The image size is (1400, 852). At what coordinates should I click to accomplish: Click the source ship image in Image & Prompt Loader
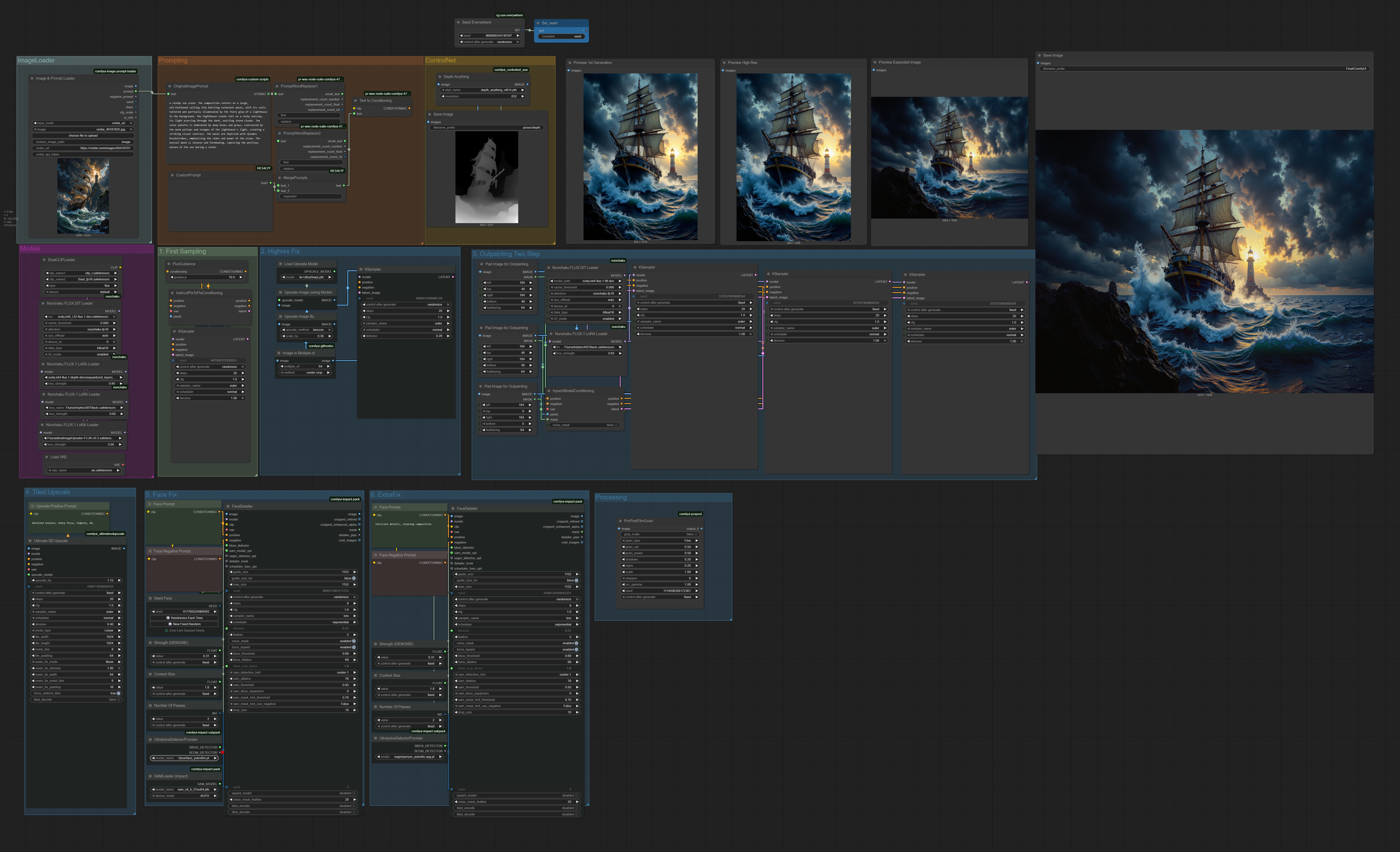point(83,196)
